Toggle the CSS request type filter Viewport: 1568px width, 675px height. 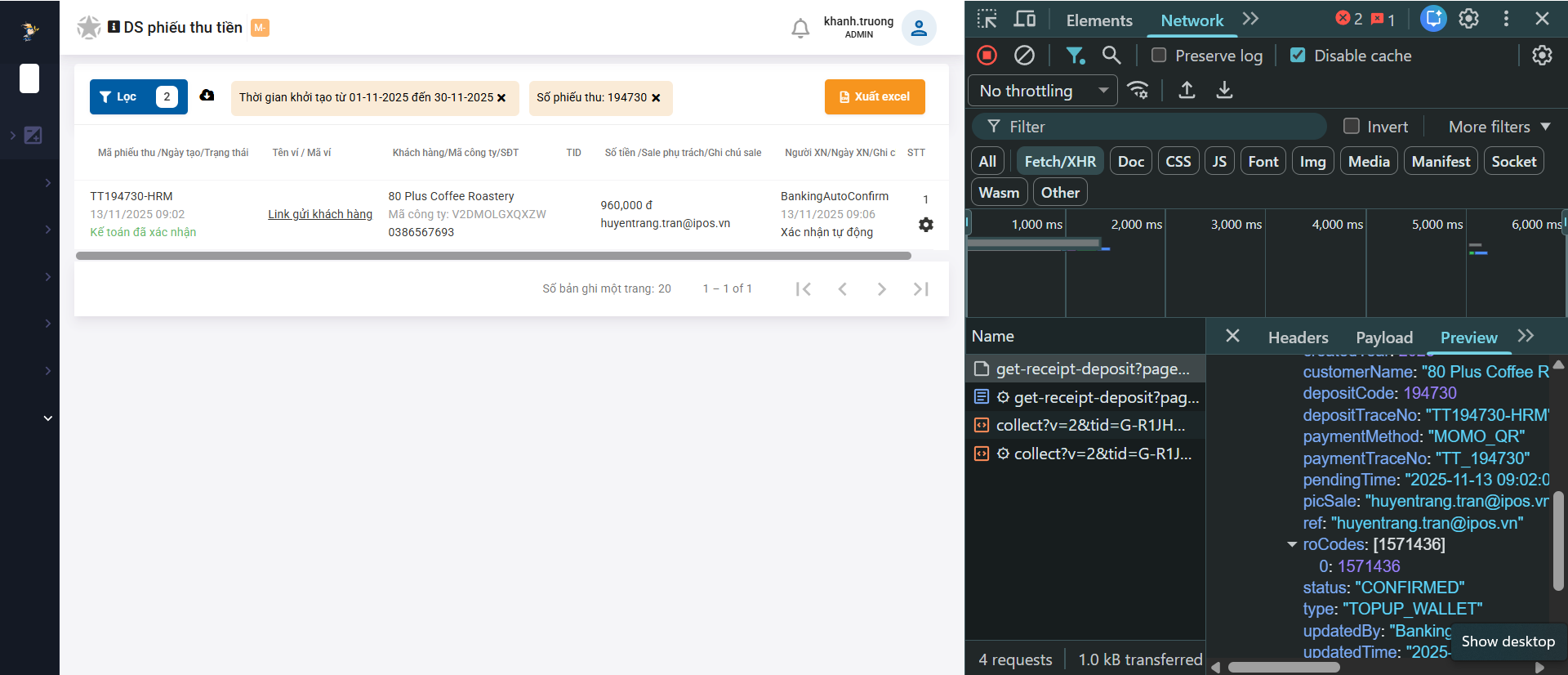point(1178,161)
